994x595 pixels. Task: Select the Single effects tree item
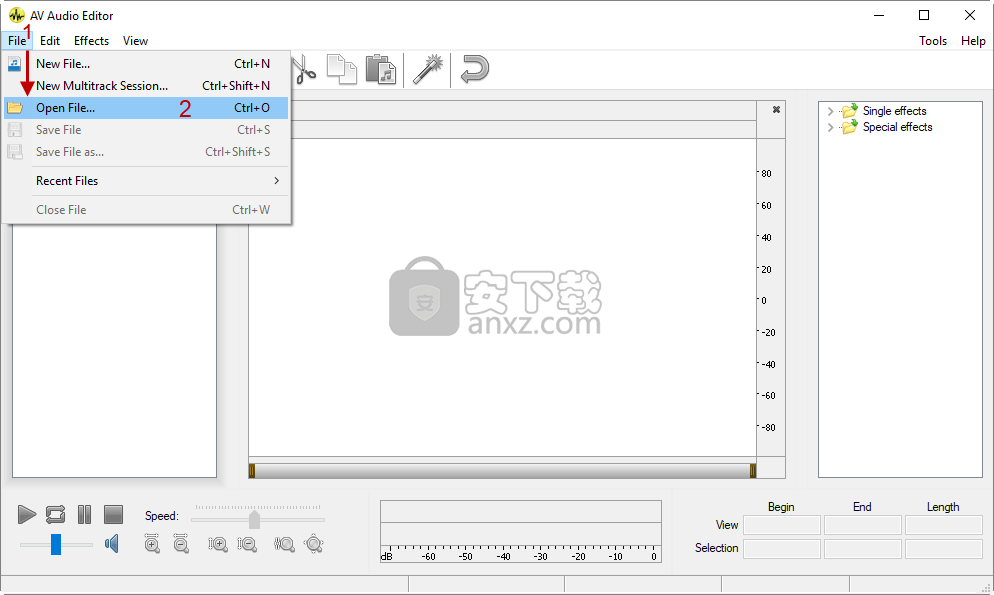pyautogui.click(x=894, y=111)
